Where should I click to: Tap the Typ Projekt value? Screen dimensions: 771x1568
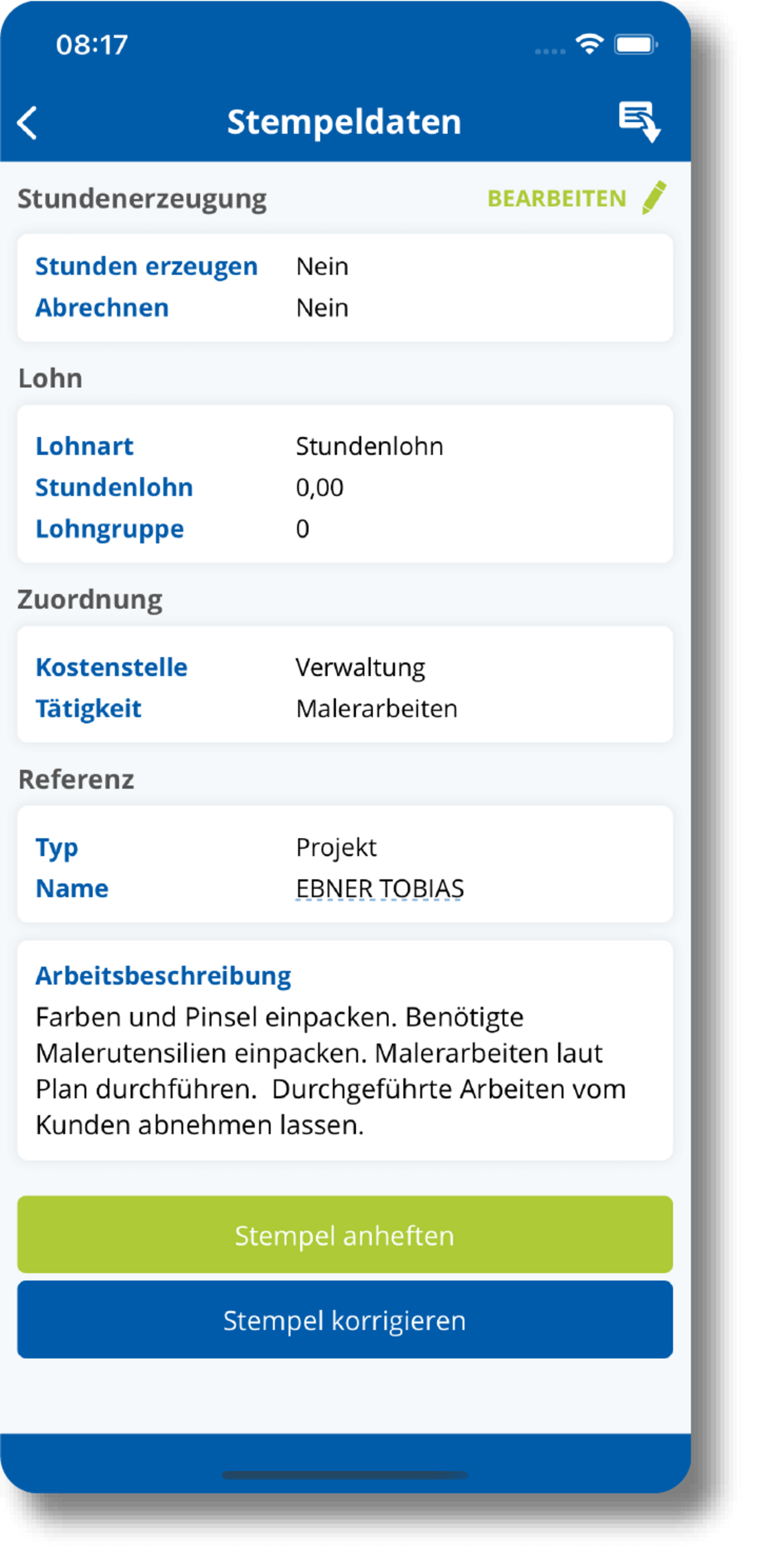pos(336,847)
